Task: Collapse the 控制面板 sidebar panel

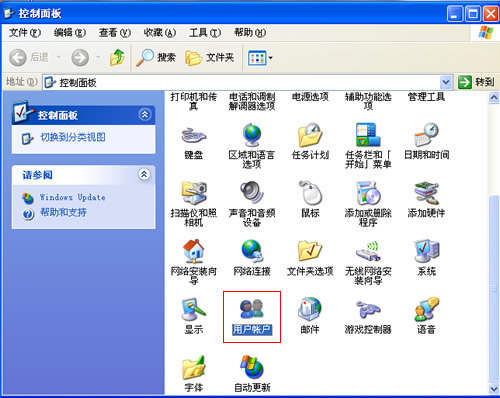Action: coord(145,115)
